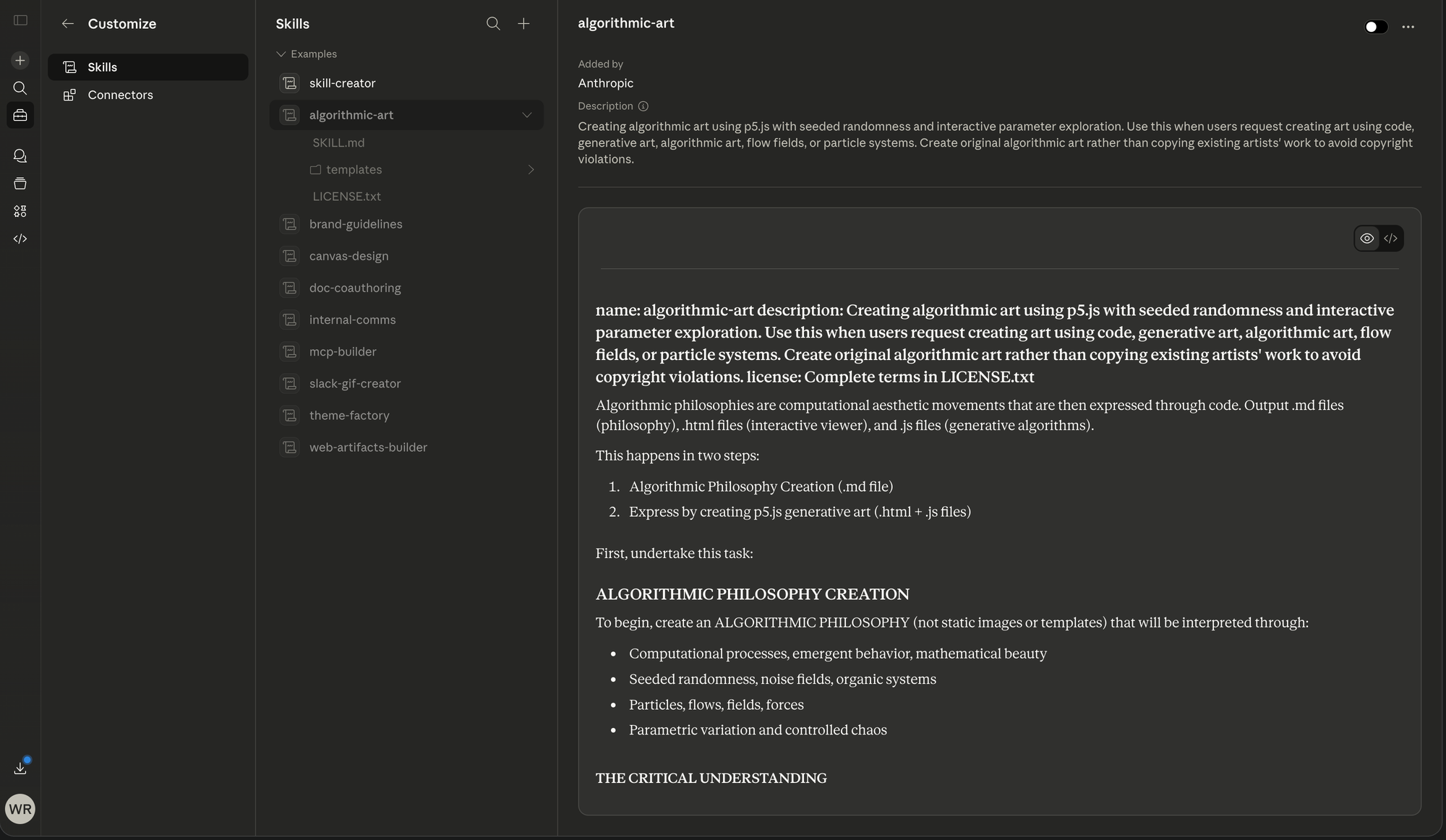Viewport: 1446px width, 840px height.
Task: Open the LICENSE.txt file
Action: click(346, 197)
